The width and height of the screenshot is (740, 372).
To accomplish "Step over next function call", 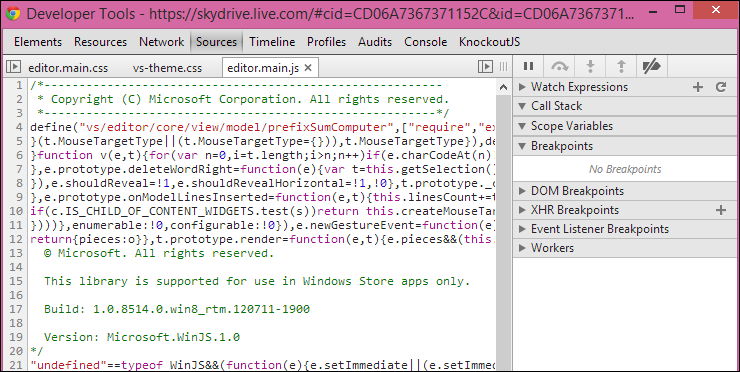I will point(559,67).
